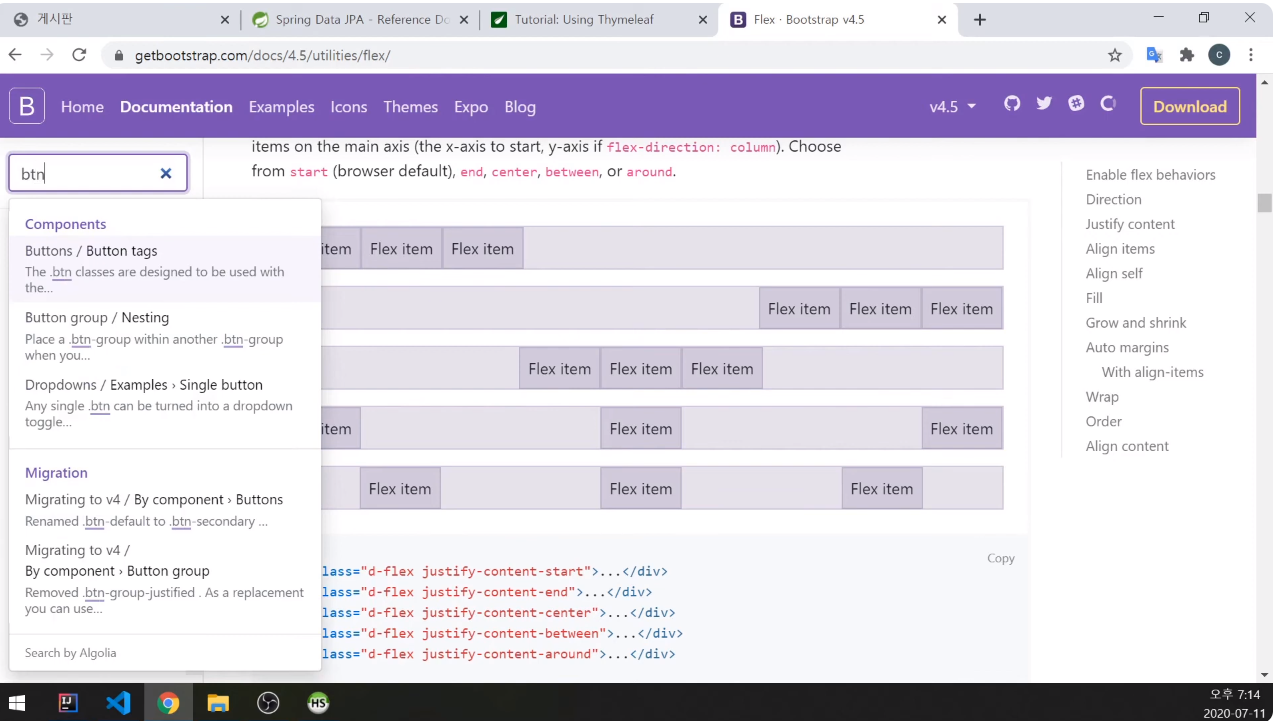This screenshot has width=1275, height=721.
Task: Open the Expo nav item
Action: pyautogui.click(x=471, y=106)
